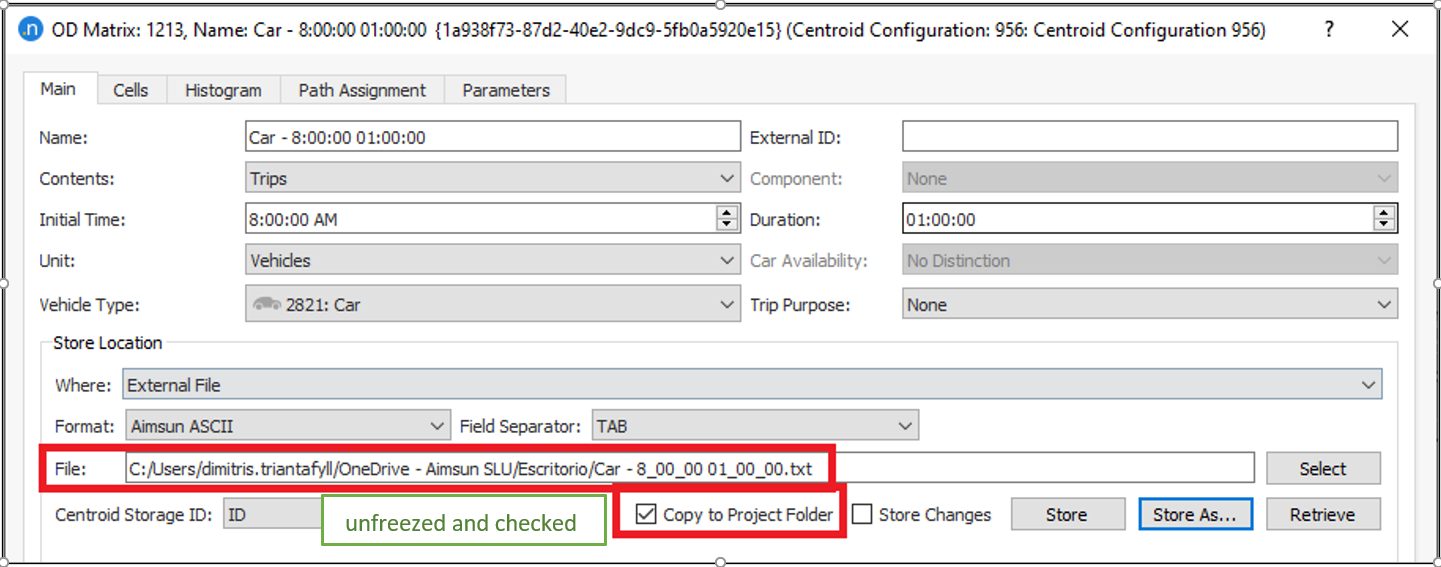
Task: Go to the Path Assignment tab
Action: pyautogui.click(x=362, y=90)
